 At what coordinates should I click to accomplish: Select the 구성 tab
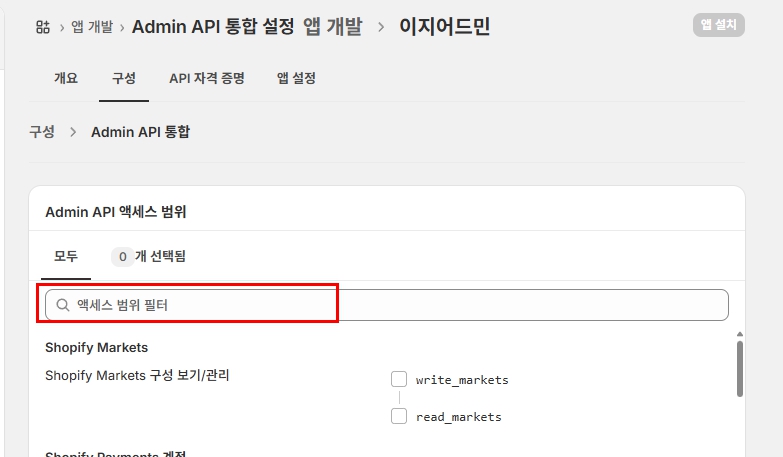[x=124, y=78]
